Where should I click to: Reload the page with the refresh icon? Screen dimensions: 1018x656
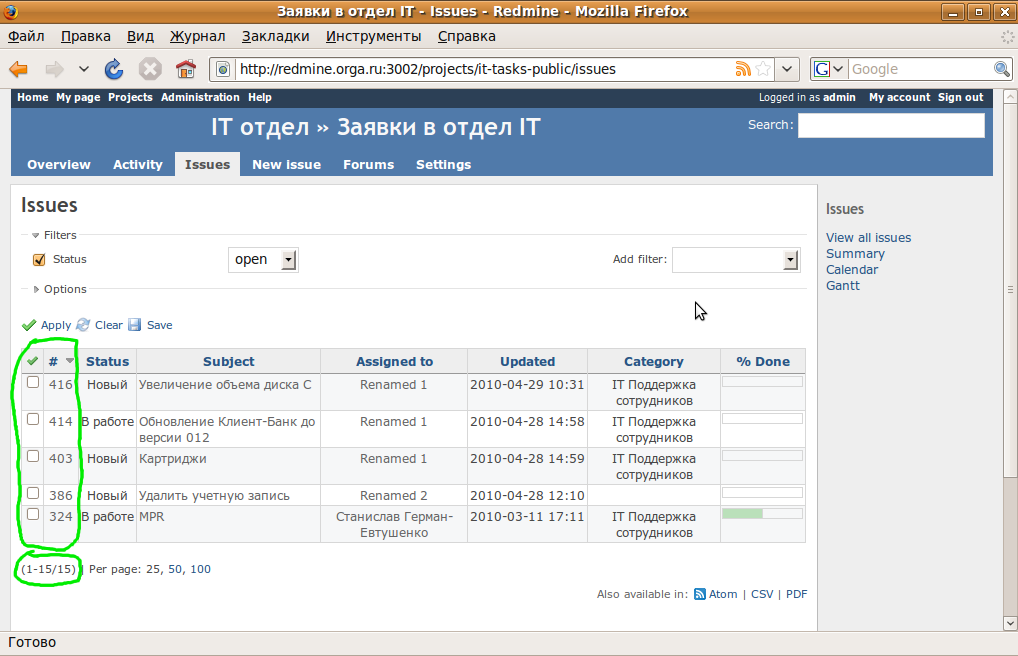(x=114, y=69)
